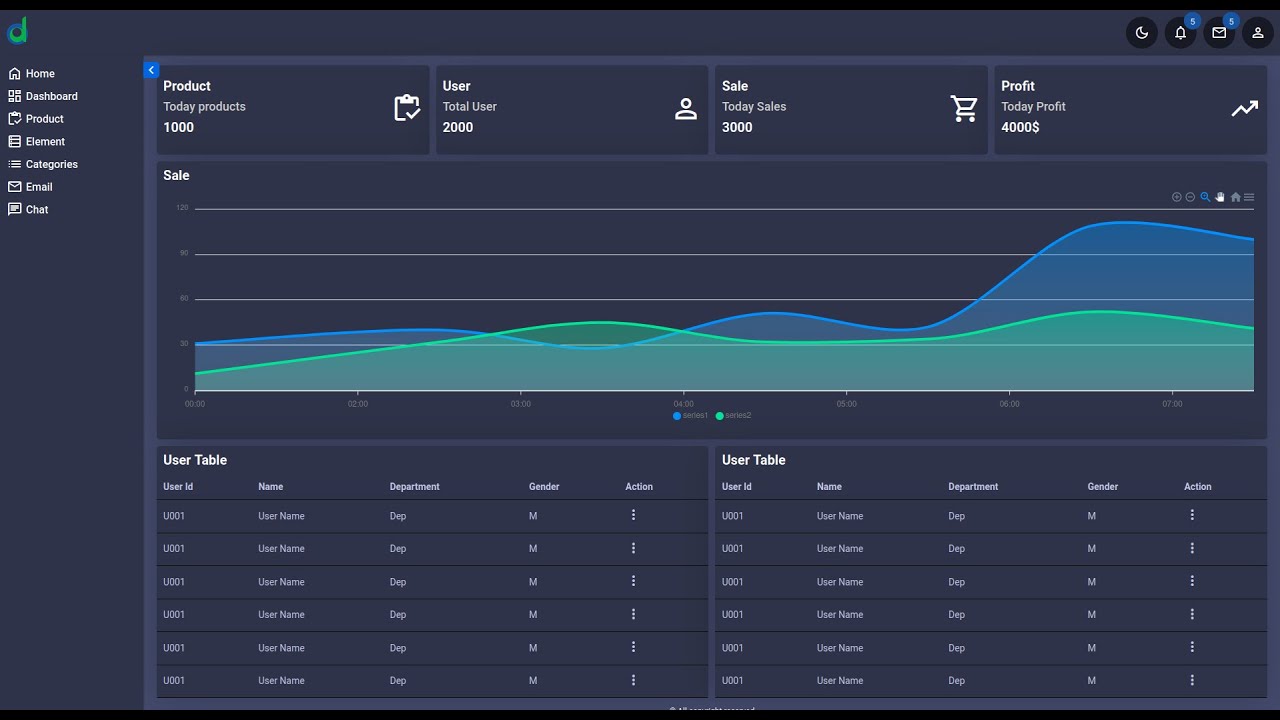1280x720 pixels.
Task: Open Email in the sidebar
Action: pos(30,187)
